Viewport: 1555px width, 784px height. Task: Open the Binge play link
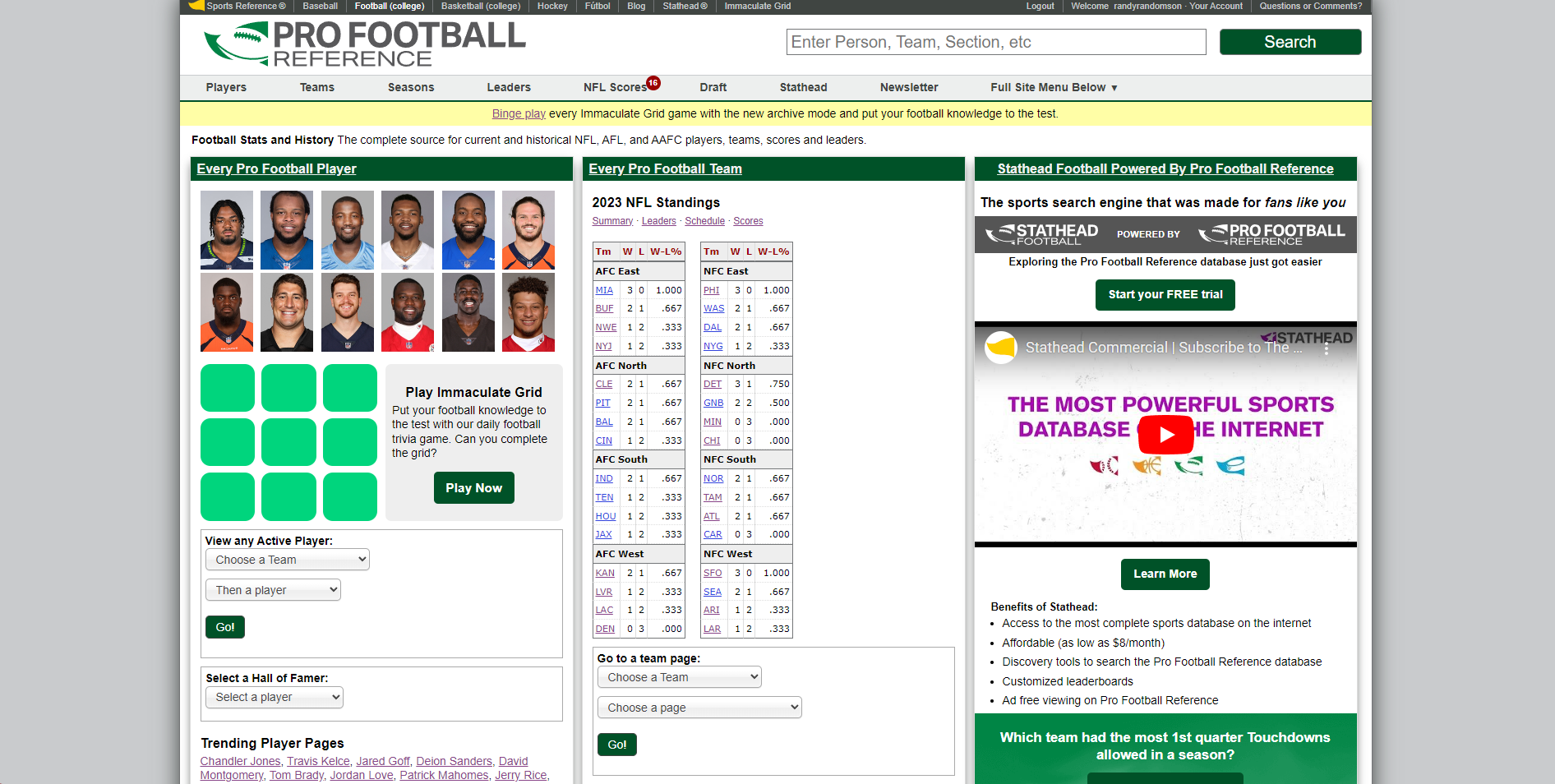click(x=519, y=113)
